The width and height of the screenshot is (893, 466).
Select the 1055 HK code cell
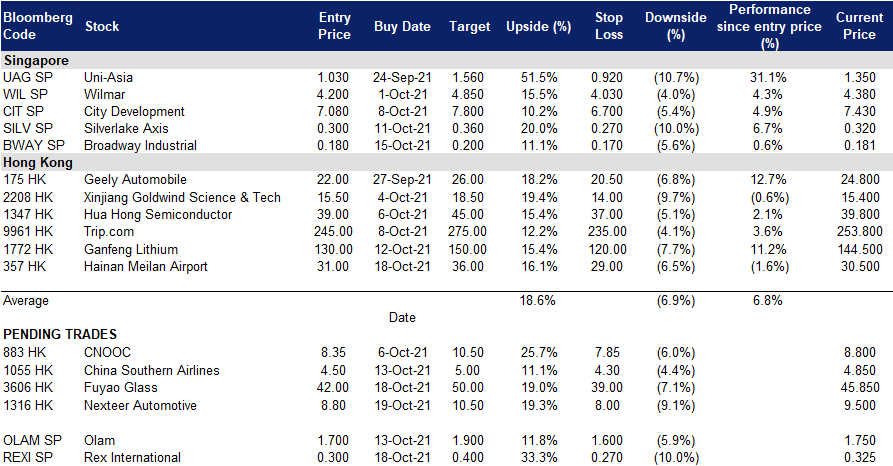[28, 370]
